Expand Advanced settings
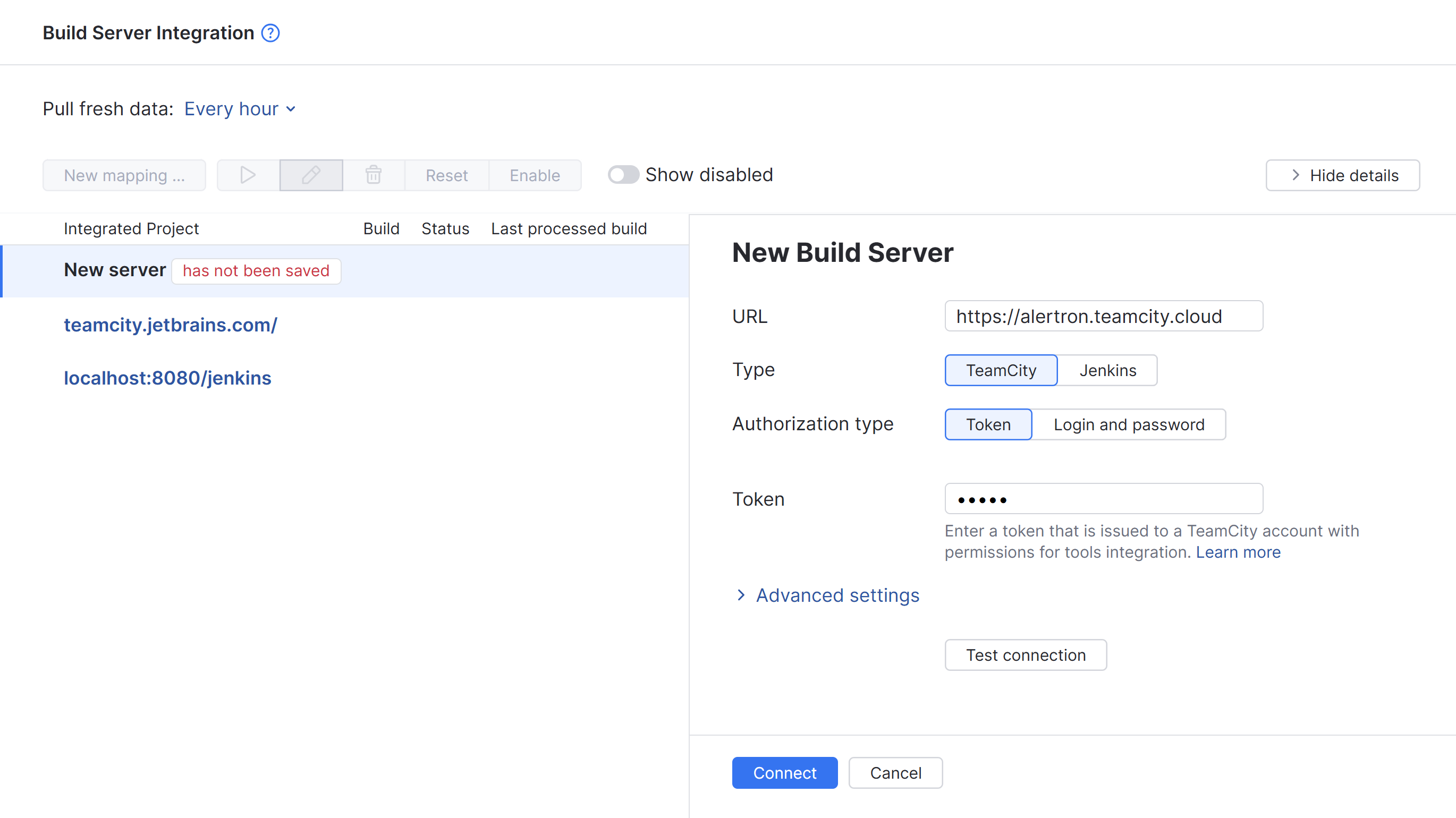This screenshot has height=818, width=1456. point(837,595)
